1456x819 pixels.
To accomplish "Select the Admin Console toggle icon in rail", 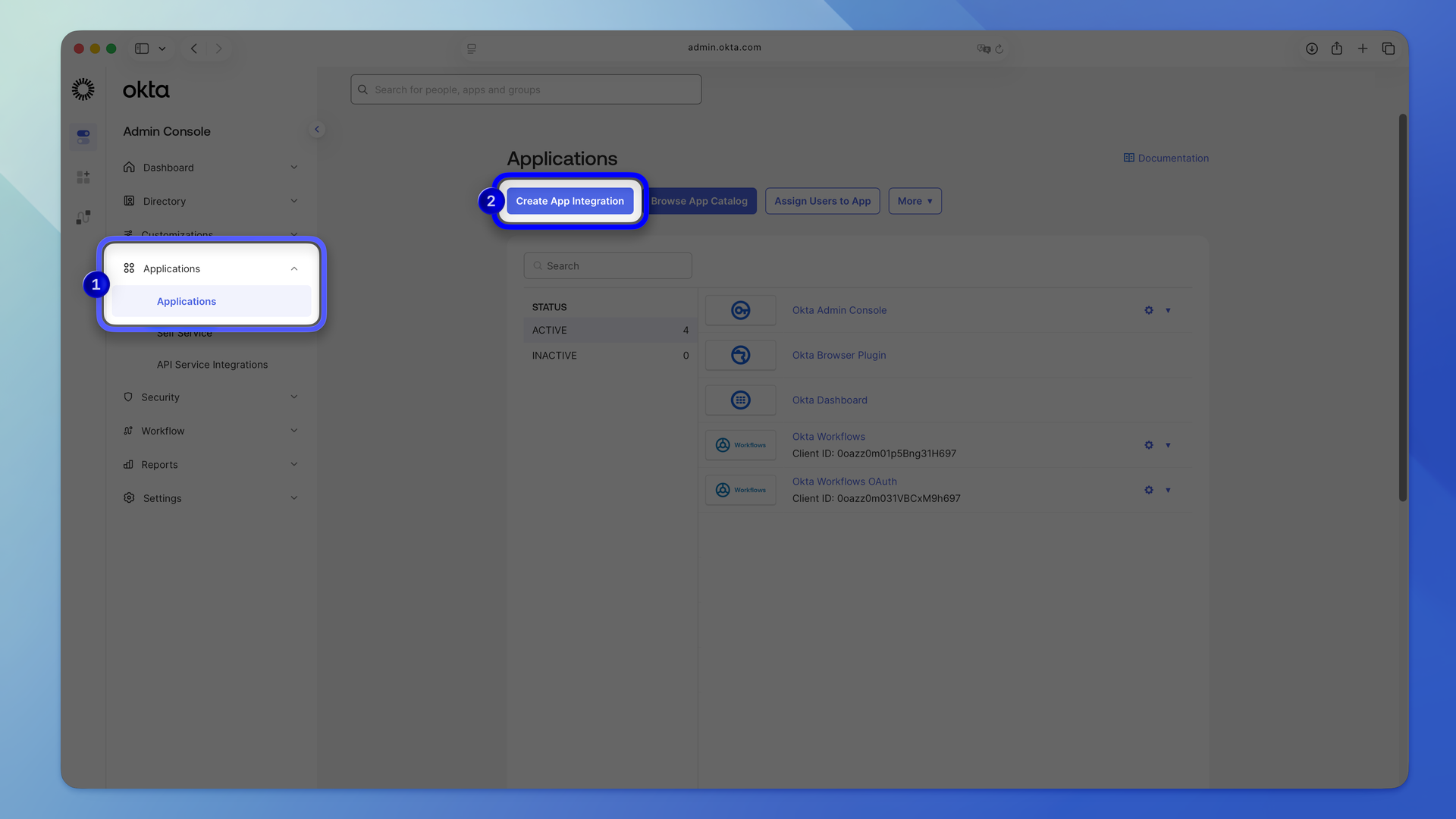I will click(83, 137).
